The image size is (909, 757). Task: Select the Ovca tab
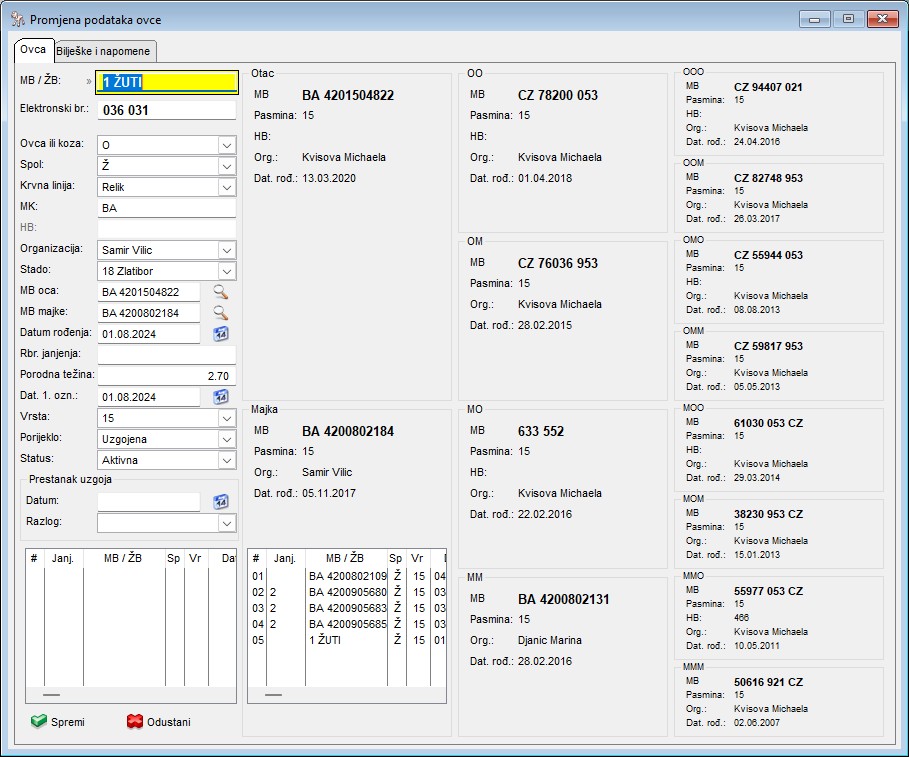click(x=33, y=50)
